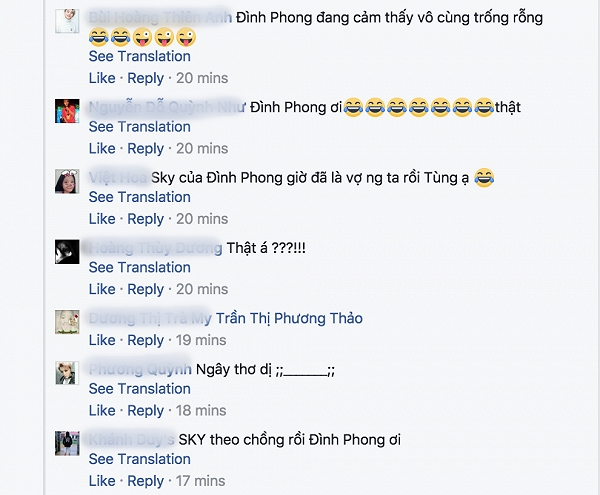Screen dimensions: 600x495
Task: Click avatar of the 'Đình Phong ơi' commenter
Action: (67, 111)
